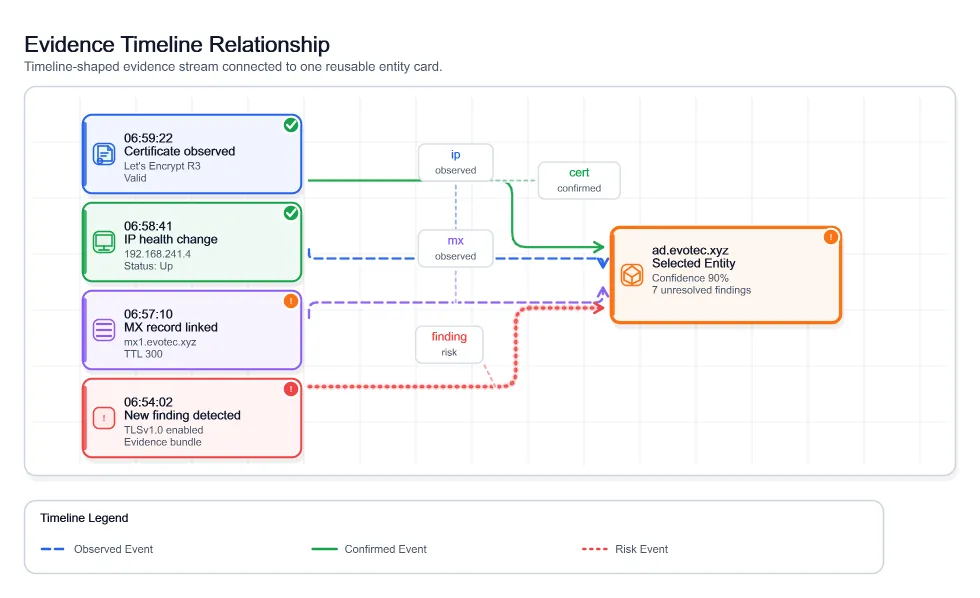
Task: Click the Valid certificate status text
Action: [135, 178]
